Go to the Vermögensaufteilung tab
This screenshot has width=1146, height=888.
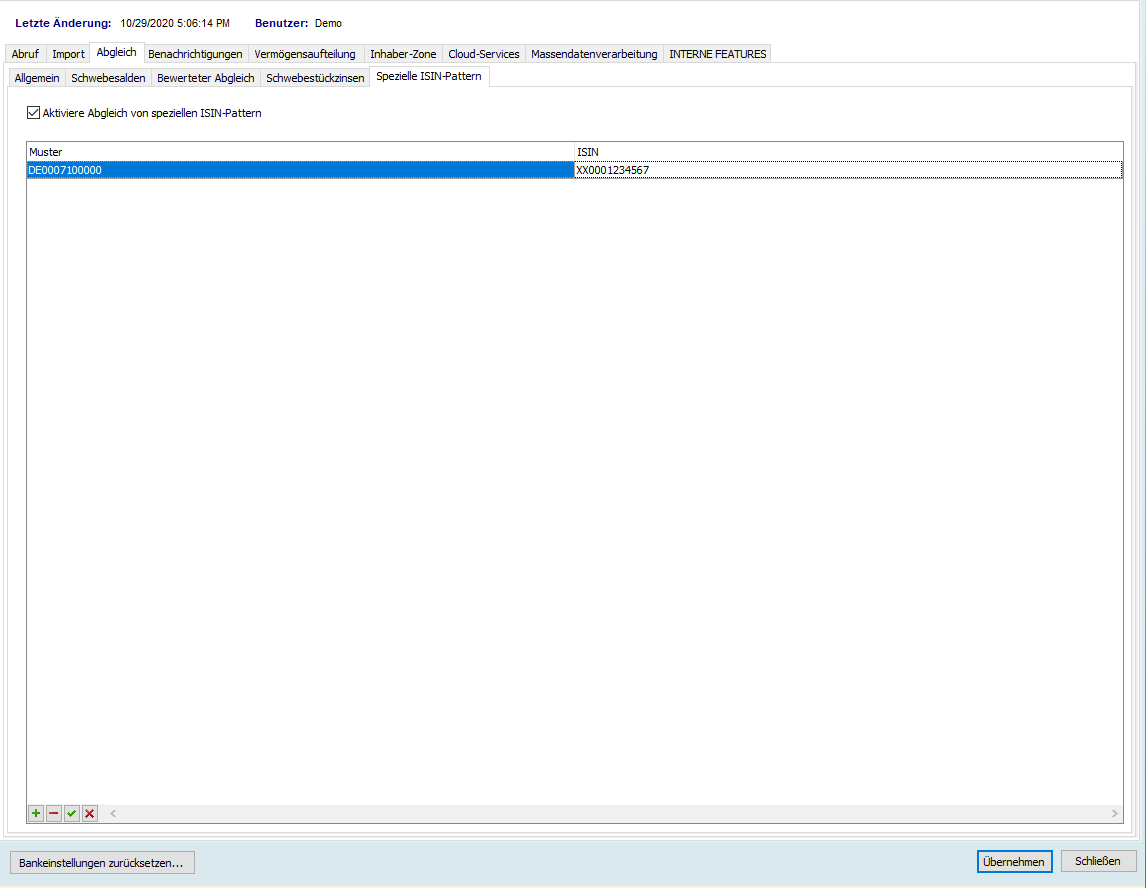[x=305, y=54]
